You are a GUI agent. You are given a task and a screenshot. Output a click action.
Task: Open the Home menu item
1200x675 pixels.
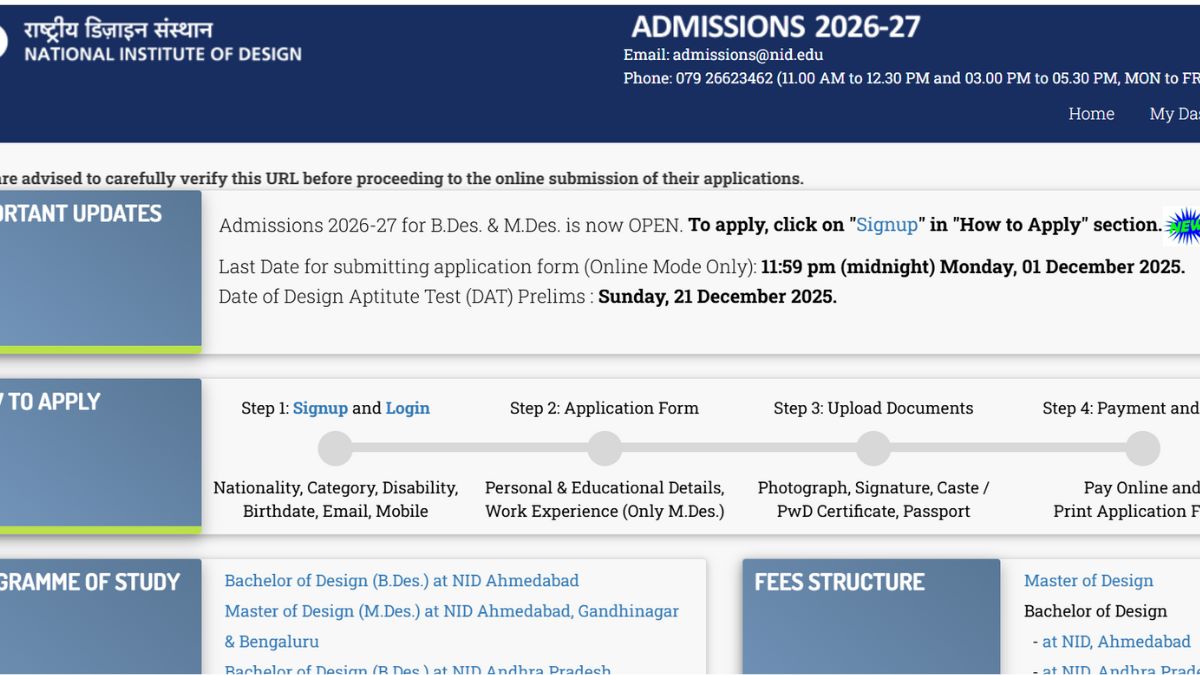coord(1091,114)
